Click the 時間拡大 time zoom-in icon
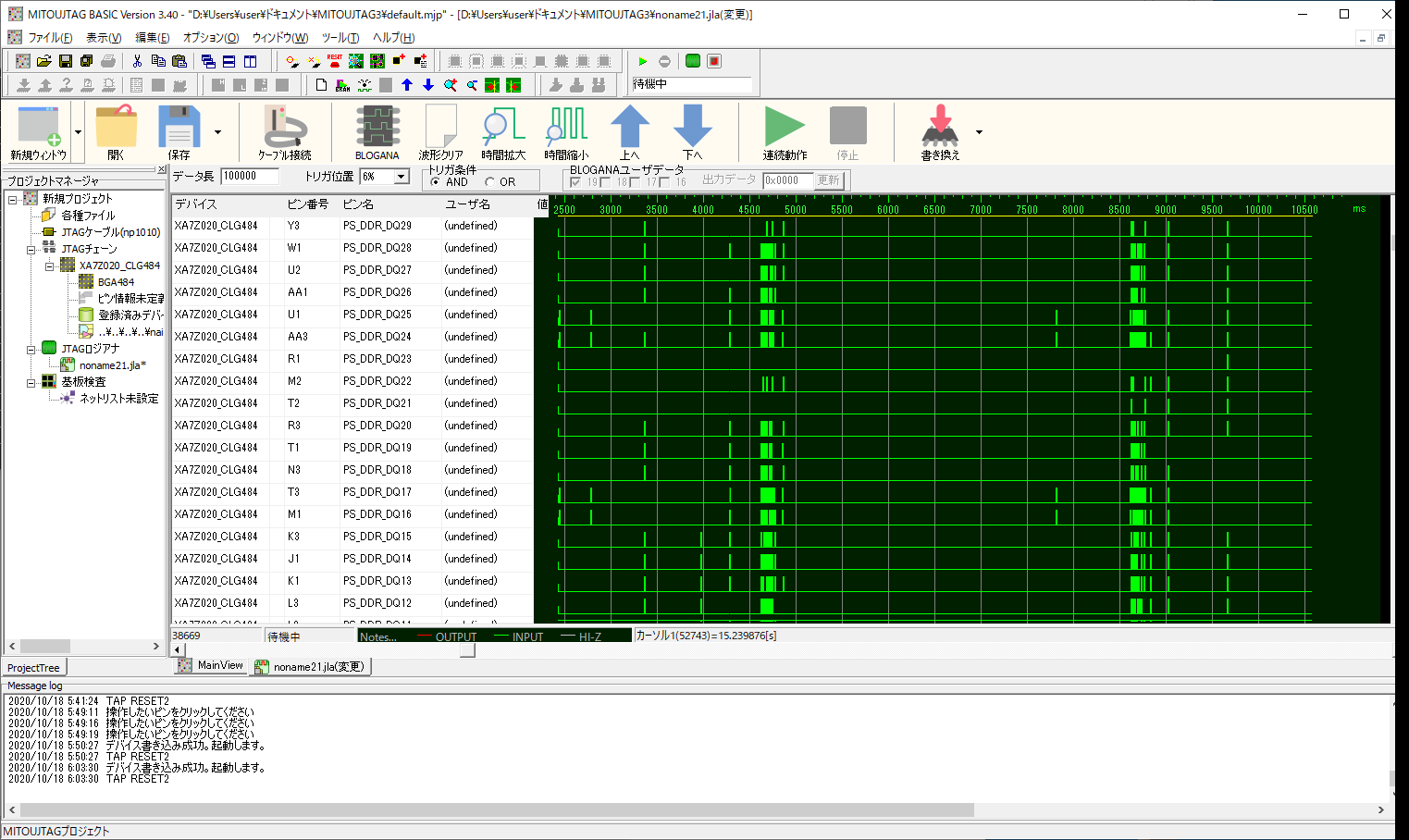Image resolution: width=1409 pixels, height=840 pixels. (x=503, y=131)
